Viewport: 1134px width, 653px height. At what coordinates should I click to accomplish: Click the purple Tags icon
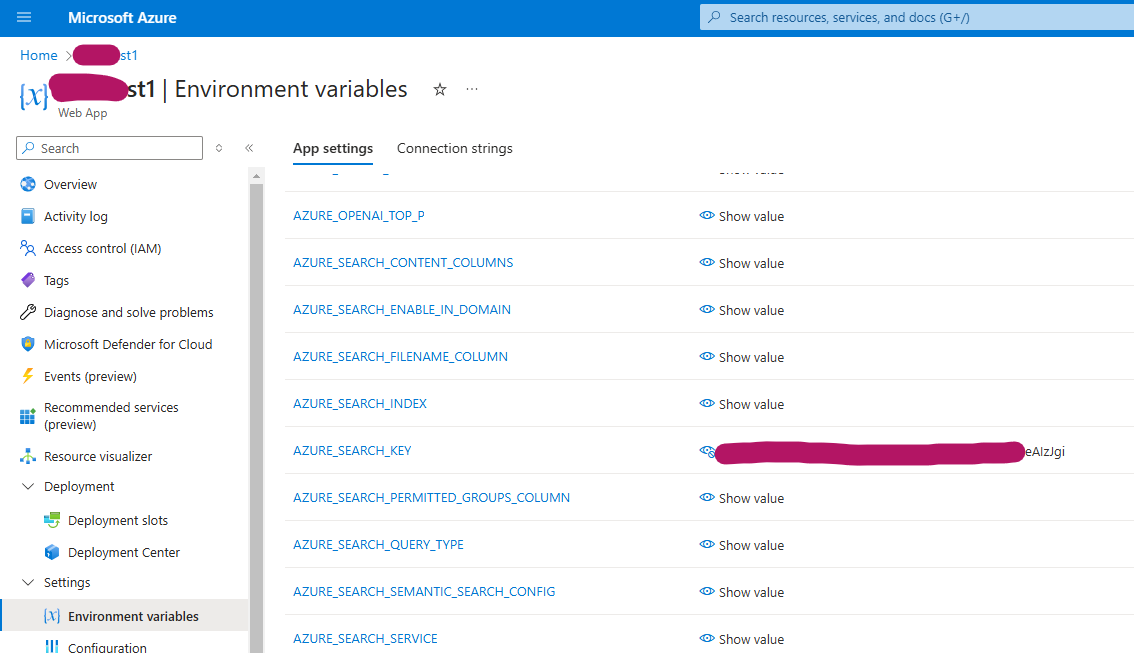click(x=27, y=280)
